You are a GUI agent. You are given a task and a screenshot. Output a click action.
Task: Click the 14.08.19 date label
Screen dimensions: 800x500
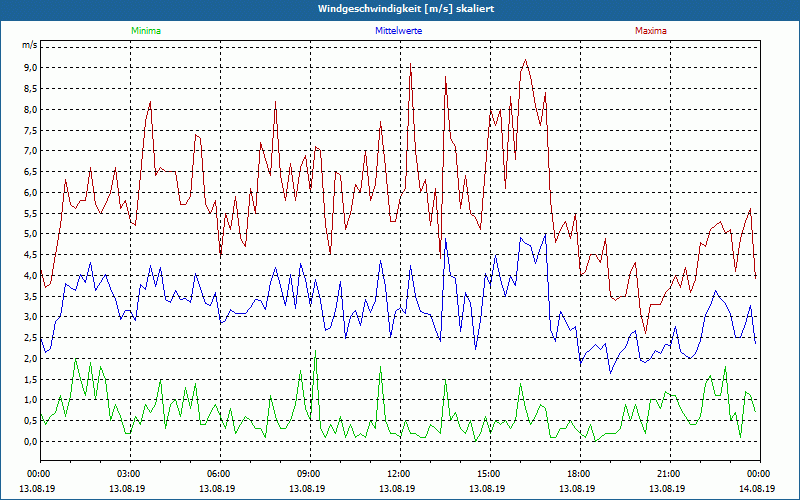(x=757, y=488)
